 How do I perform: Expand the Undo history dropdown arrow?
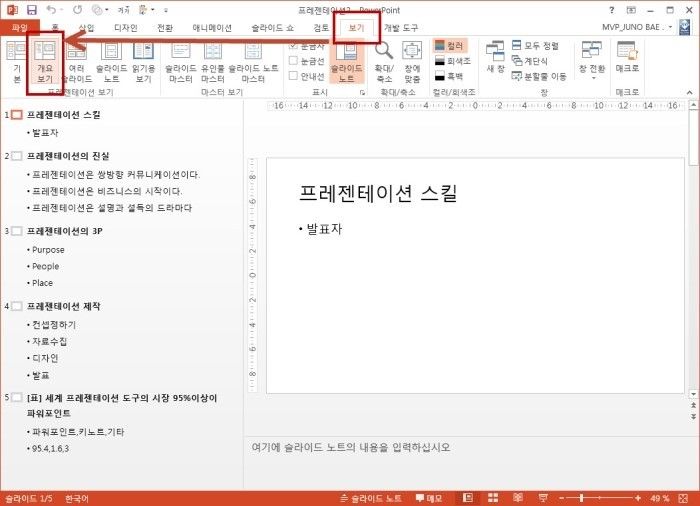point(62,9)
